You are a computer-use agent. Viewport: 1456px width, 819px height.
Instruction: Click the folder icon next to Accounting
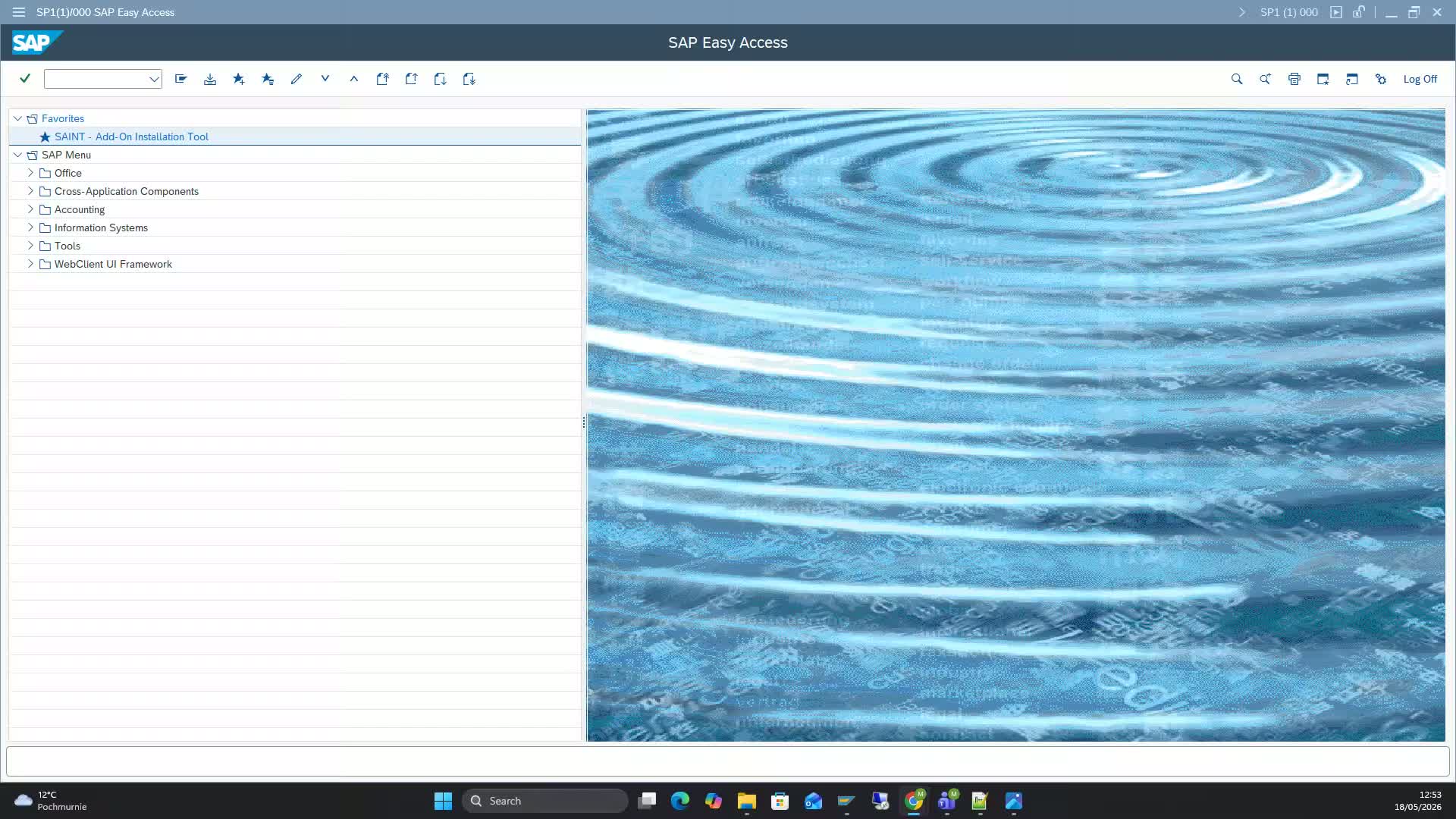pyautogui.click(x=45, y=209)
